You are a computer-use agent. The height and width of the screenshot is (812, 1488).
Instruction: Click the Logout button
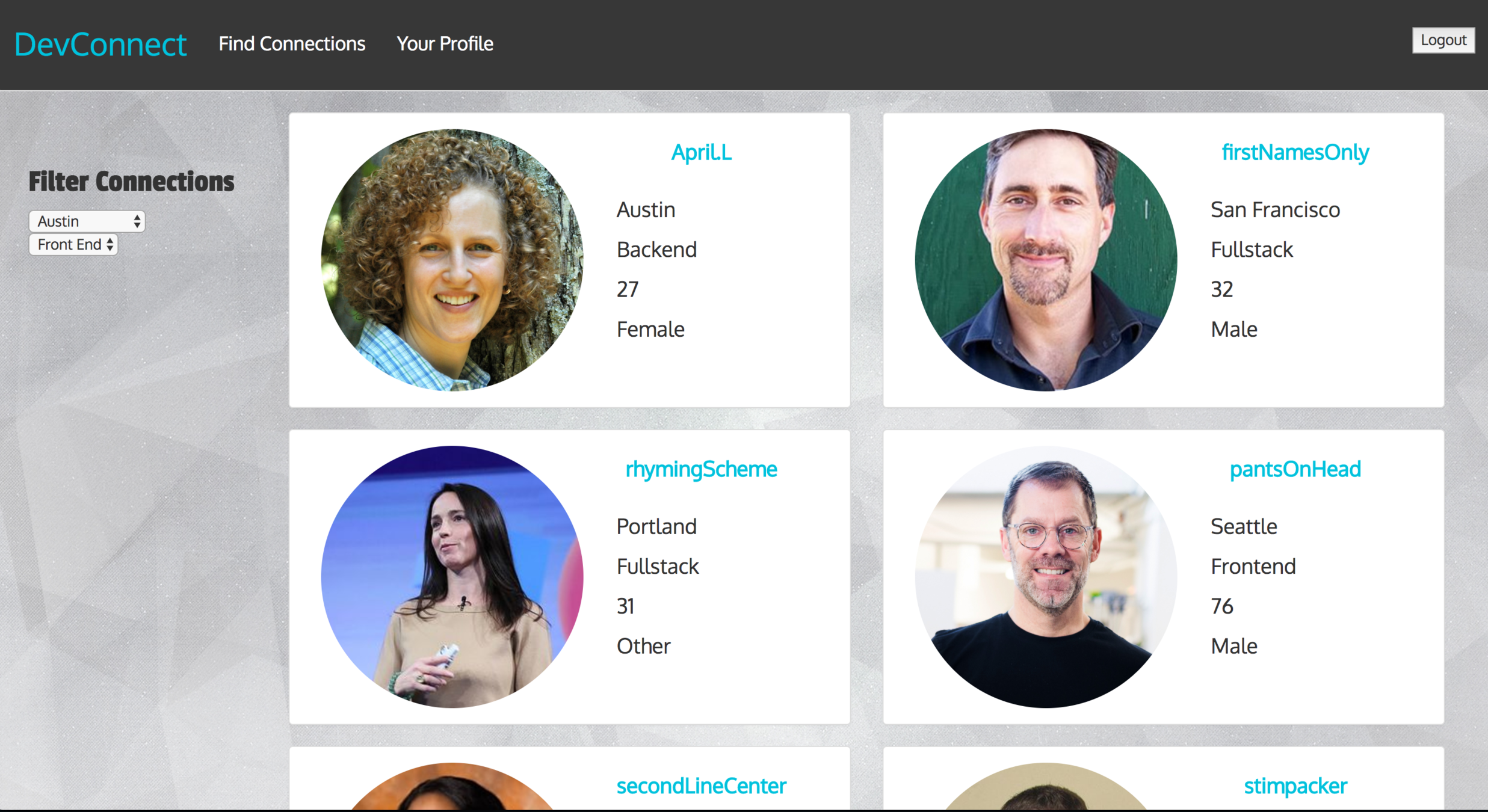tap(1443, 40)
